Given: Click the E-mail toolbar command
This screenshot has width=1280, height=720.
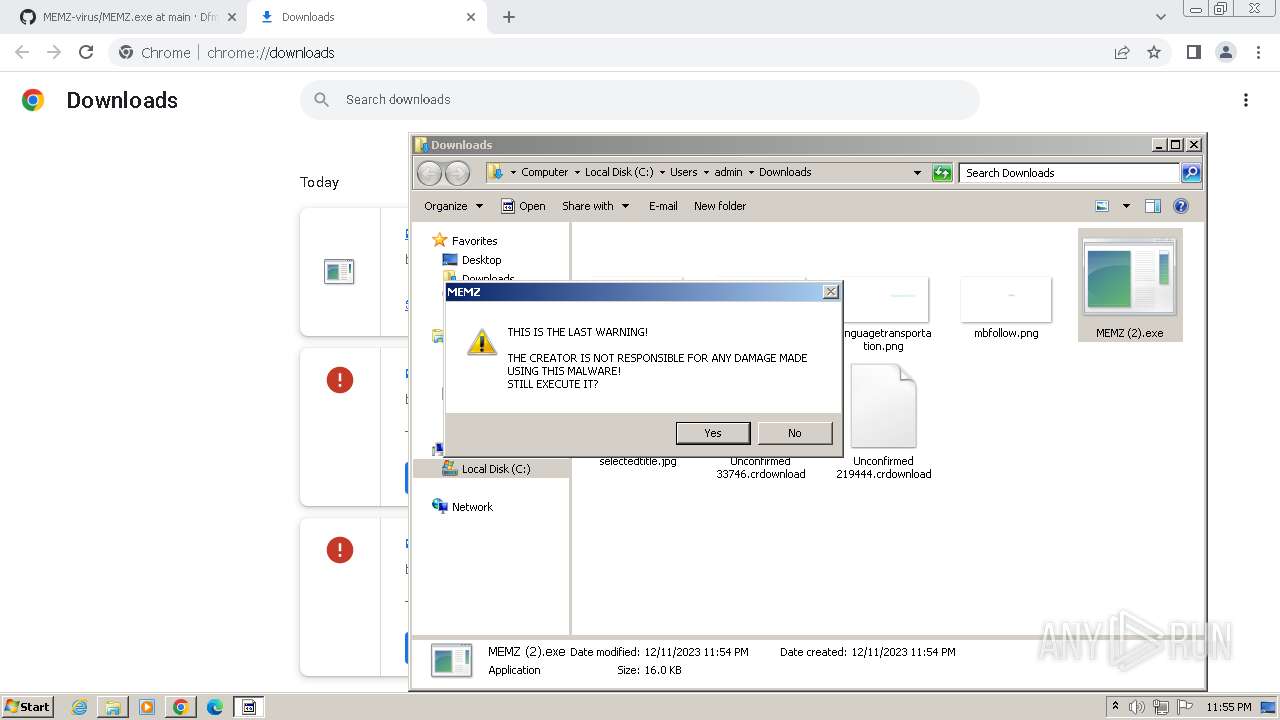Looking at the screenshot, I should click(x=663, y=206).
